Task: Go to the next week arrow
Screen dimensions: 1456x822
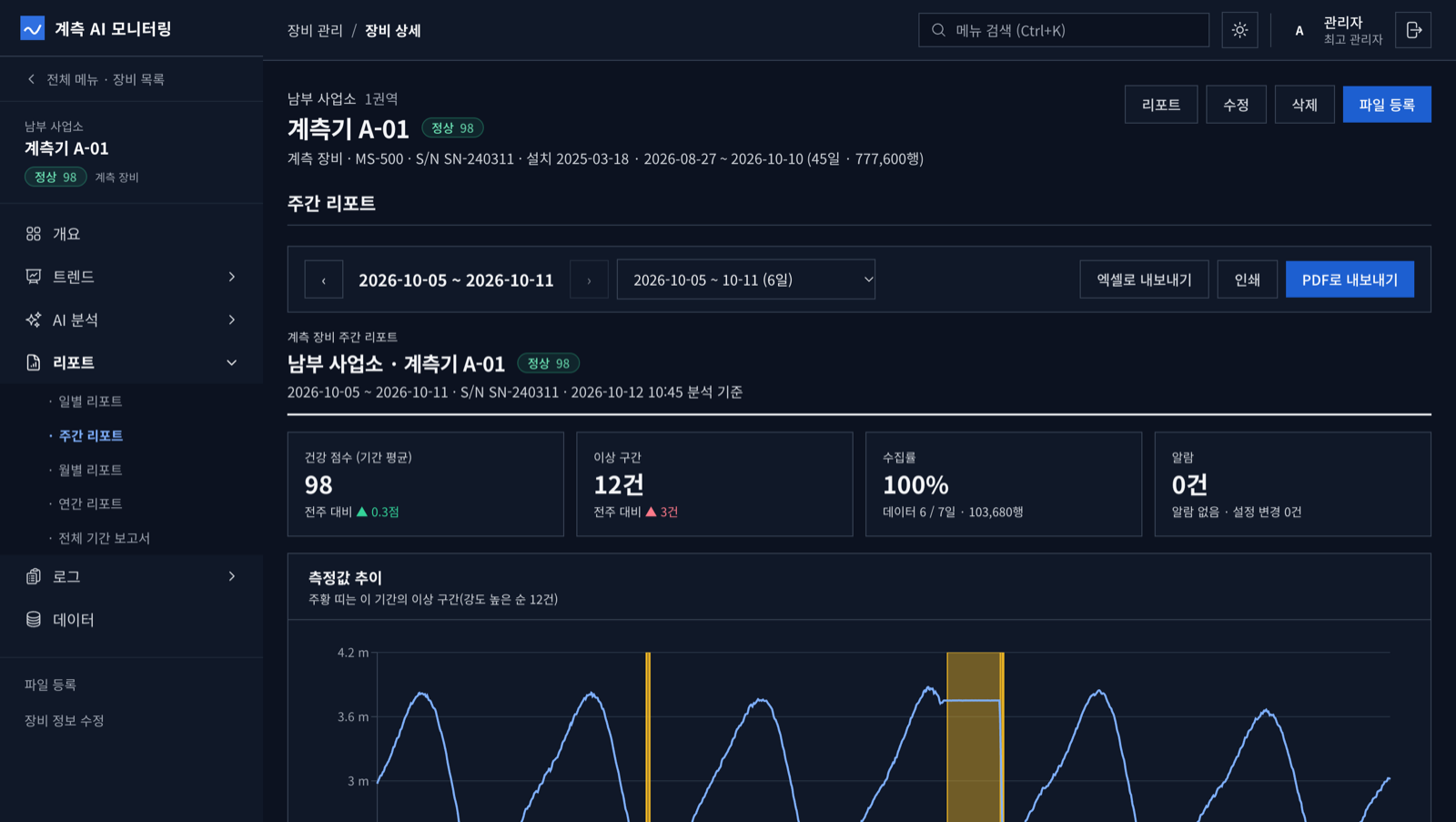Action: tap(589, 279)
